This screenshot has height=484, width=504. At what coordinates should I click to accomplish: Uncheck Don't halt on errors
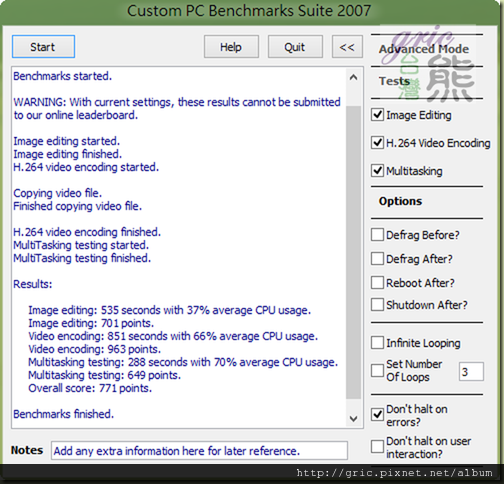click(x=377, y=415)
